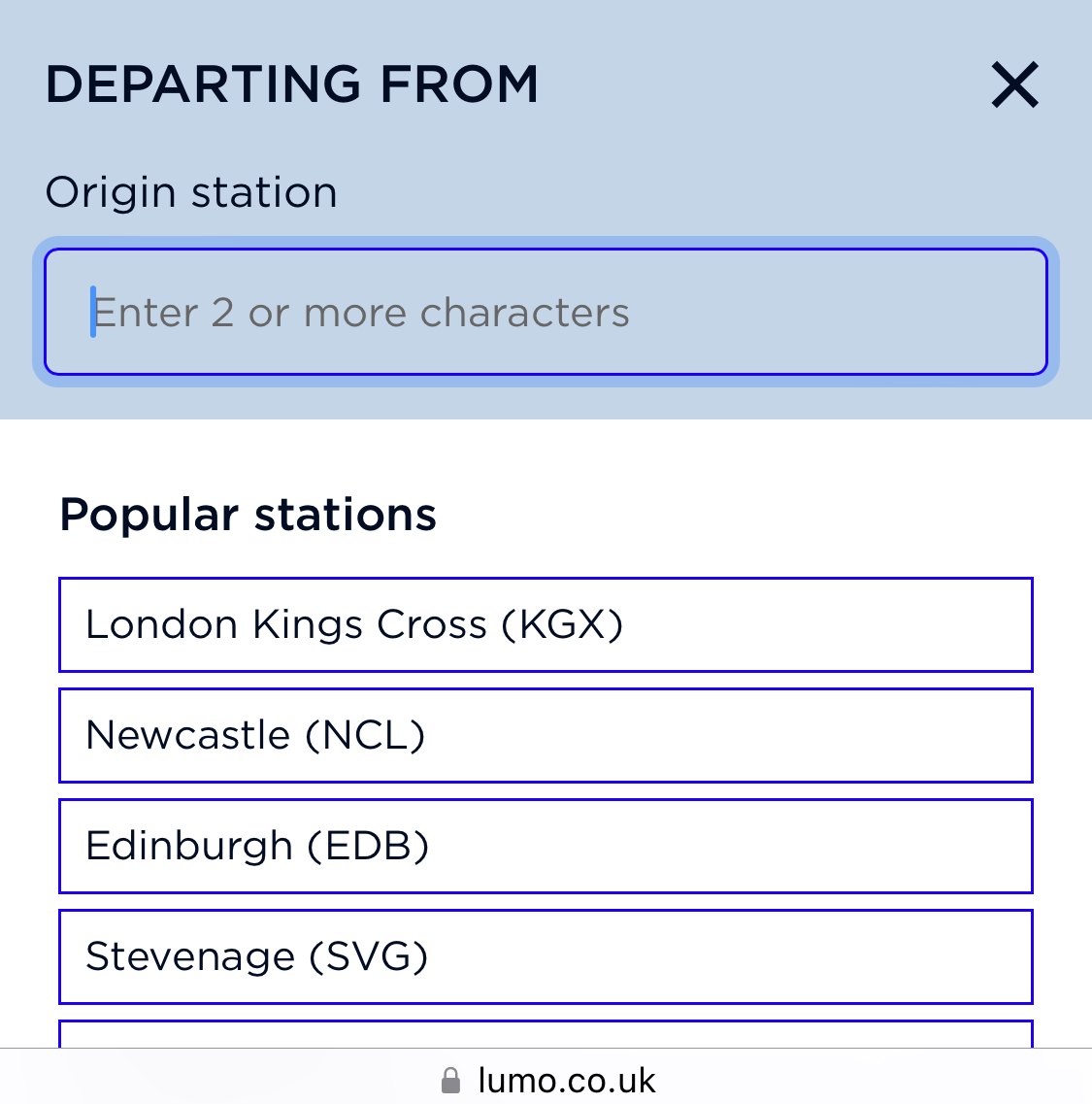Viewport: 1092px width, 1104px height.
Task: Click the blinking text cursor in search box
Action: click(x=93, y=312)
